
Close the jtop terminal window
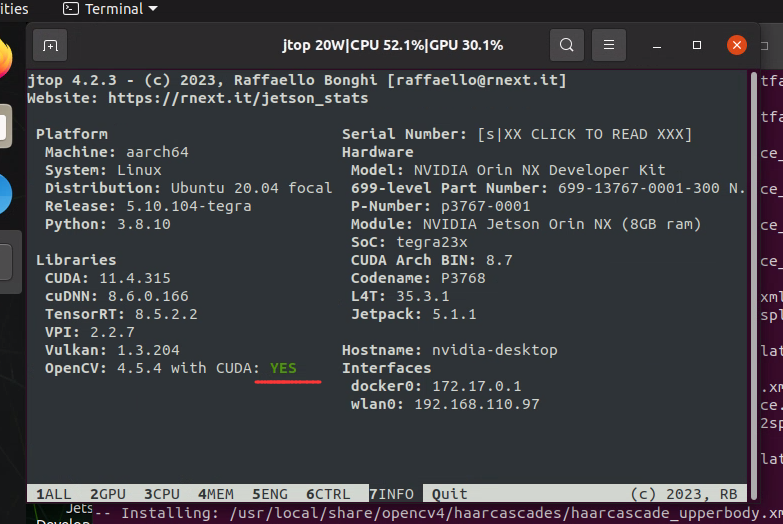[x=737, y=45]
